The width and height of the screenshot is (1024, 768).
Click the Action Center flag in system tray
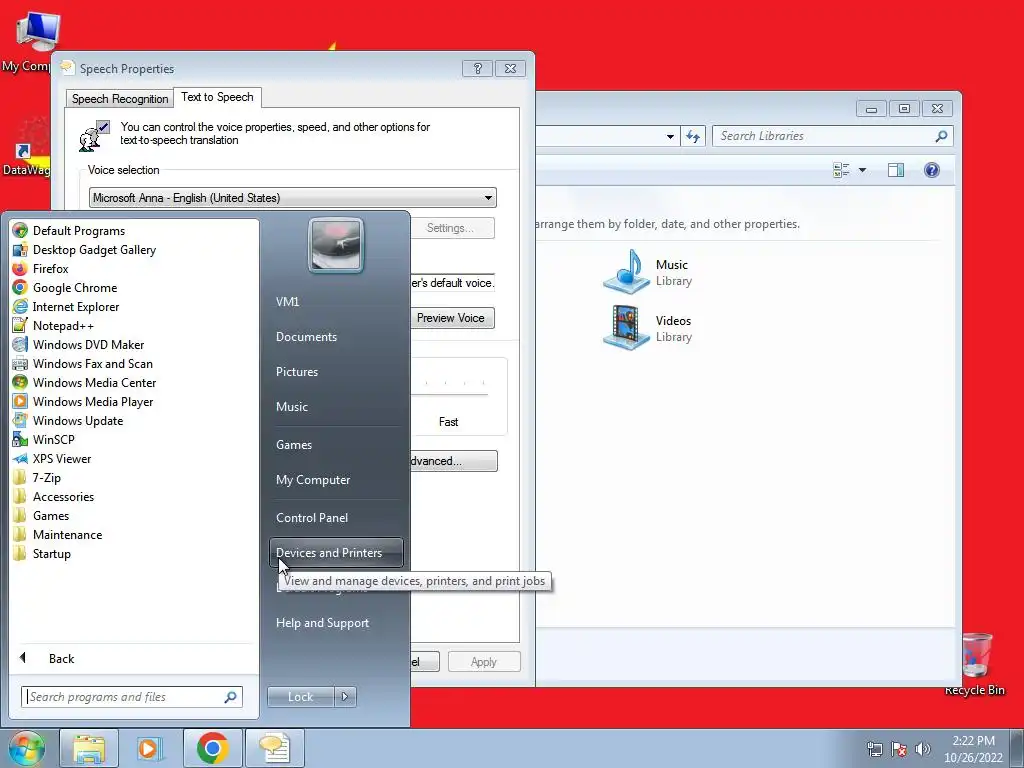[x=899, y=749]
